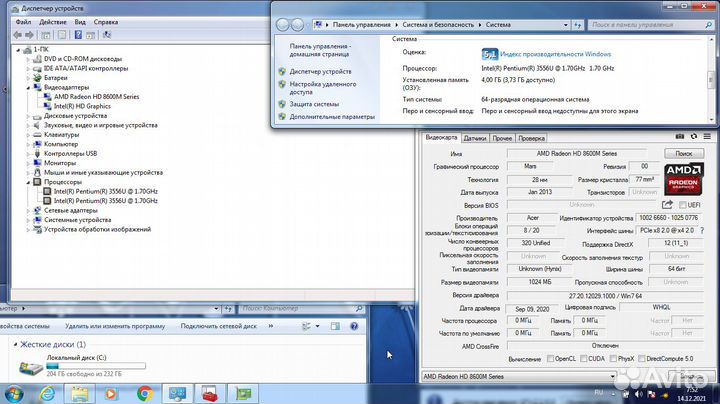The width and height of the screenshot is (720, 404).
Task: Expand Контроллеры USB node
Action: [28, 154]
